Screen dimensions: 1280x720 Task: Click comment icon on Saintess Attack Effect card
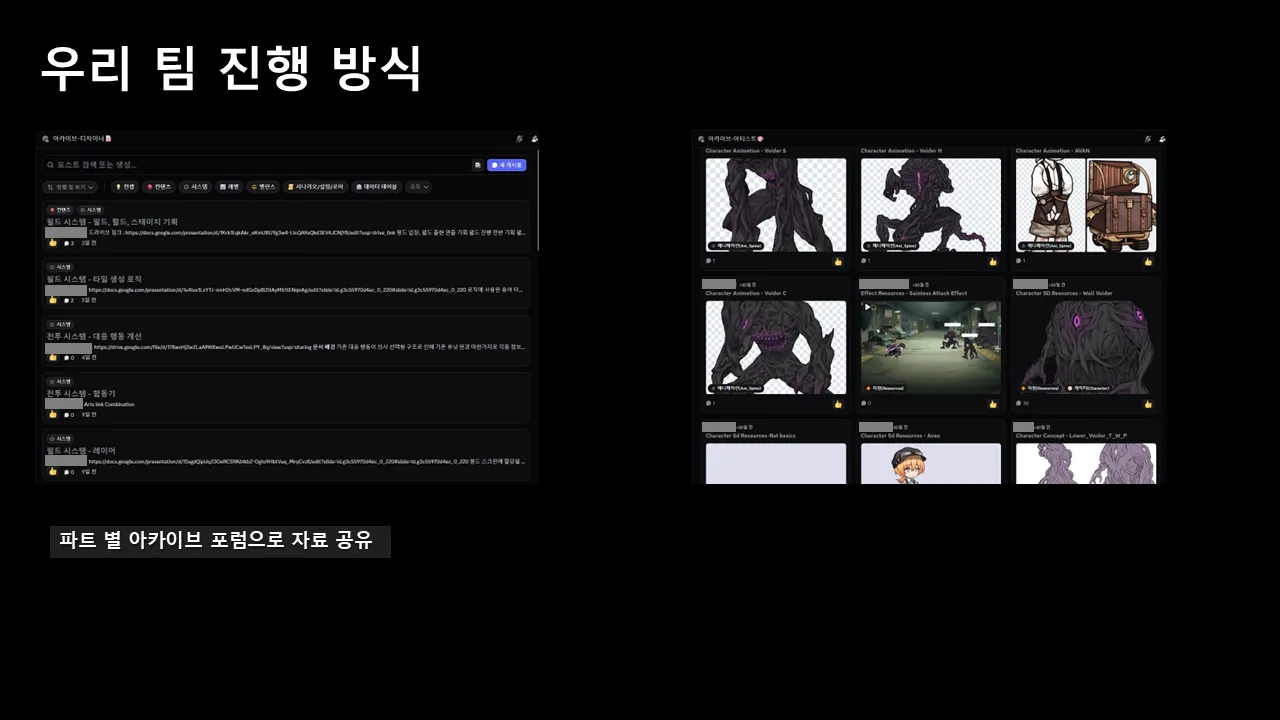(x=864, y=404)
